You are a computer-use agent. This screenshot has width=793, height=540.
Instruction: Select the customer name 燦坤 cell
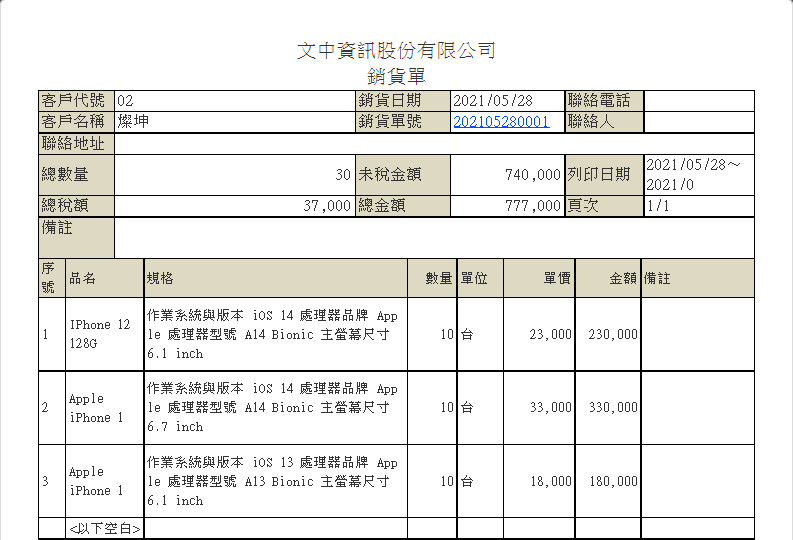pos(234,122)
